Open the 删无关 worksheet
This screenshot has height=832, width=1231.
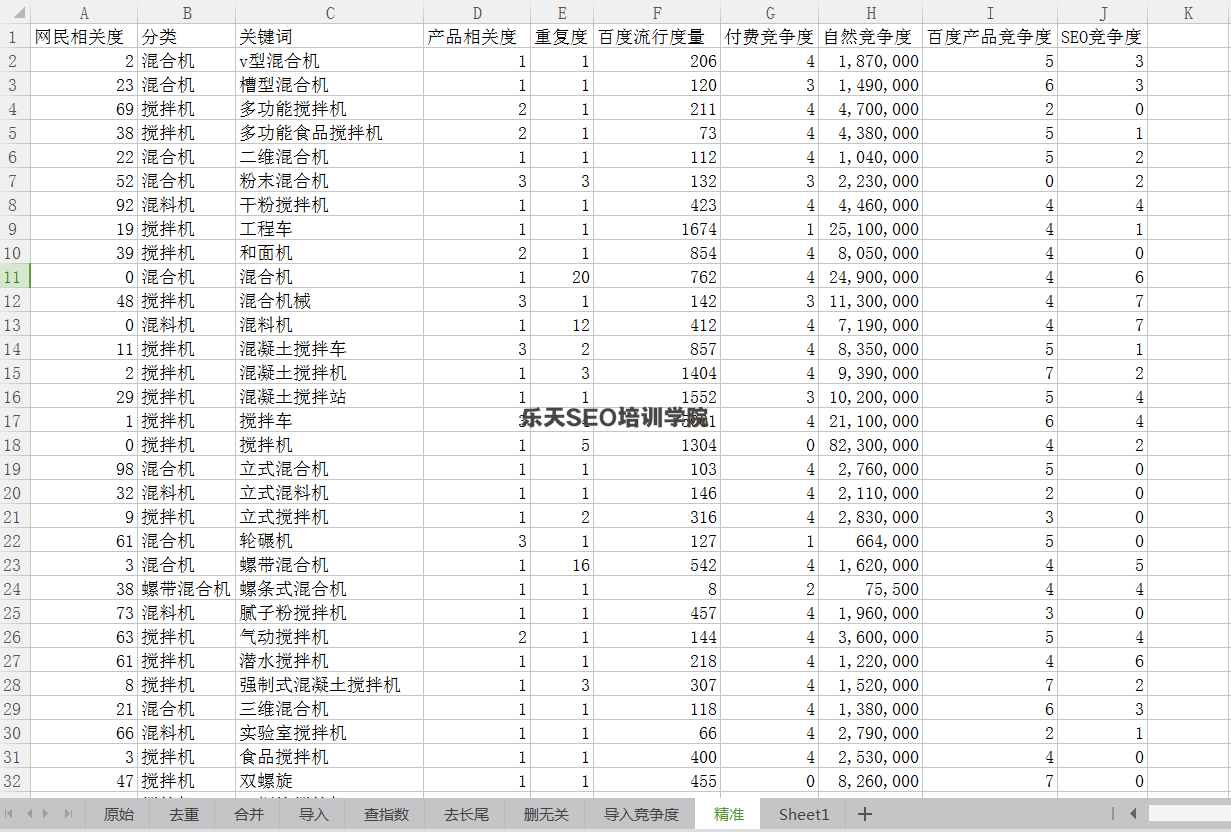point(544,814)
